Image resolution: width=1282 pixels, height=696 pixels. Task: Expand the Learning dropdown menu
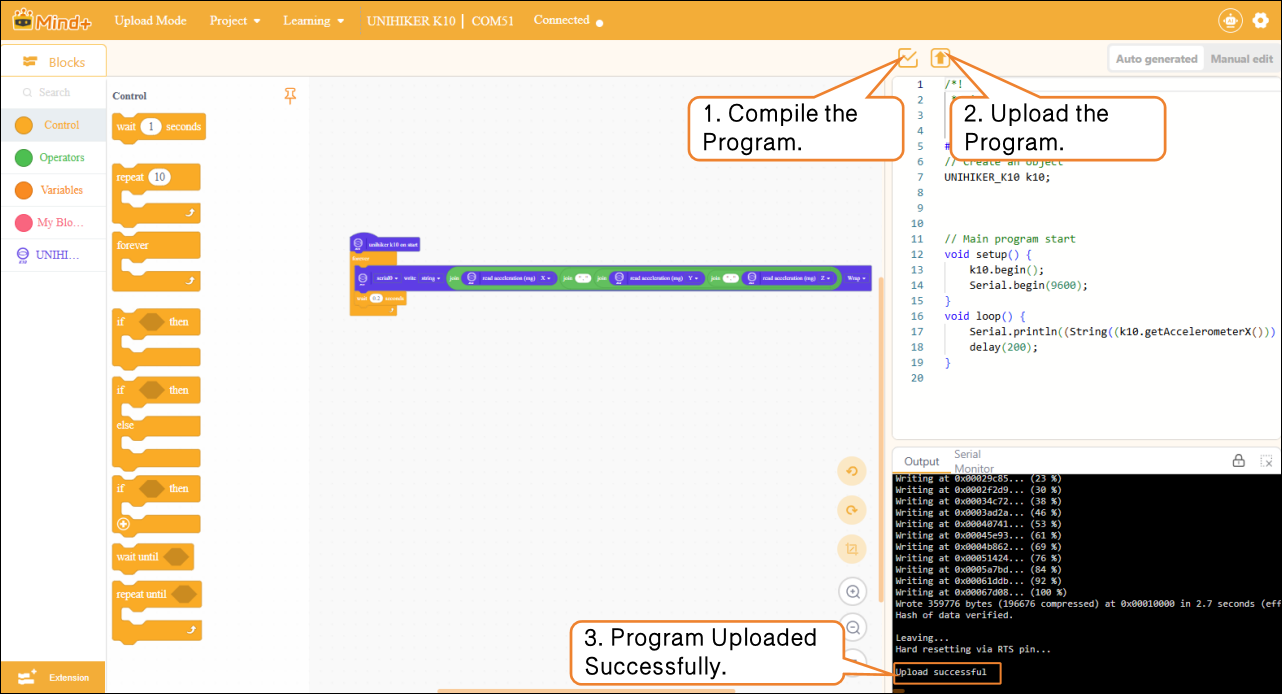point(313,21)
